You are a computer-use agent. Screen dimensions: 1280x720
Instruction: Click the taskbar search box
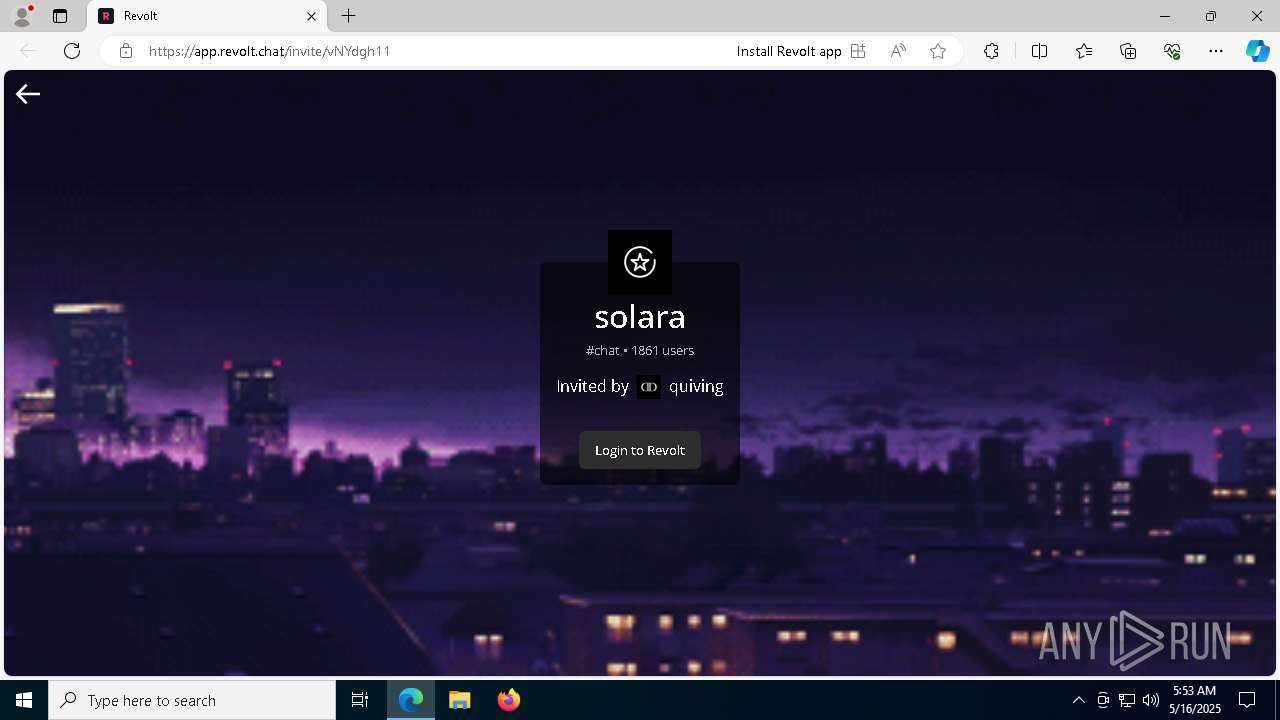pos(192,700)
